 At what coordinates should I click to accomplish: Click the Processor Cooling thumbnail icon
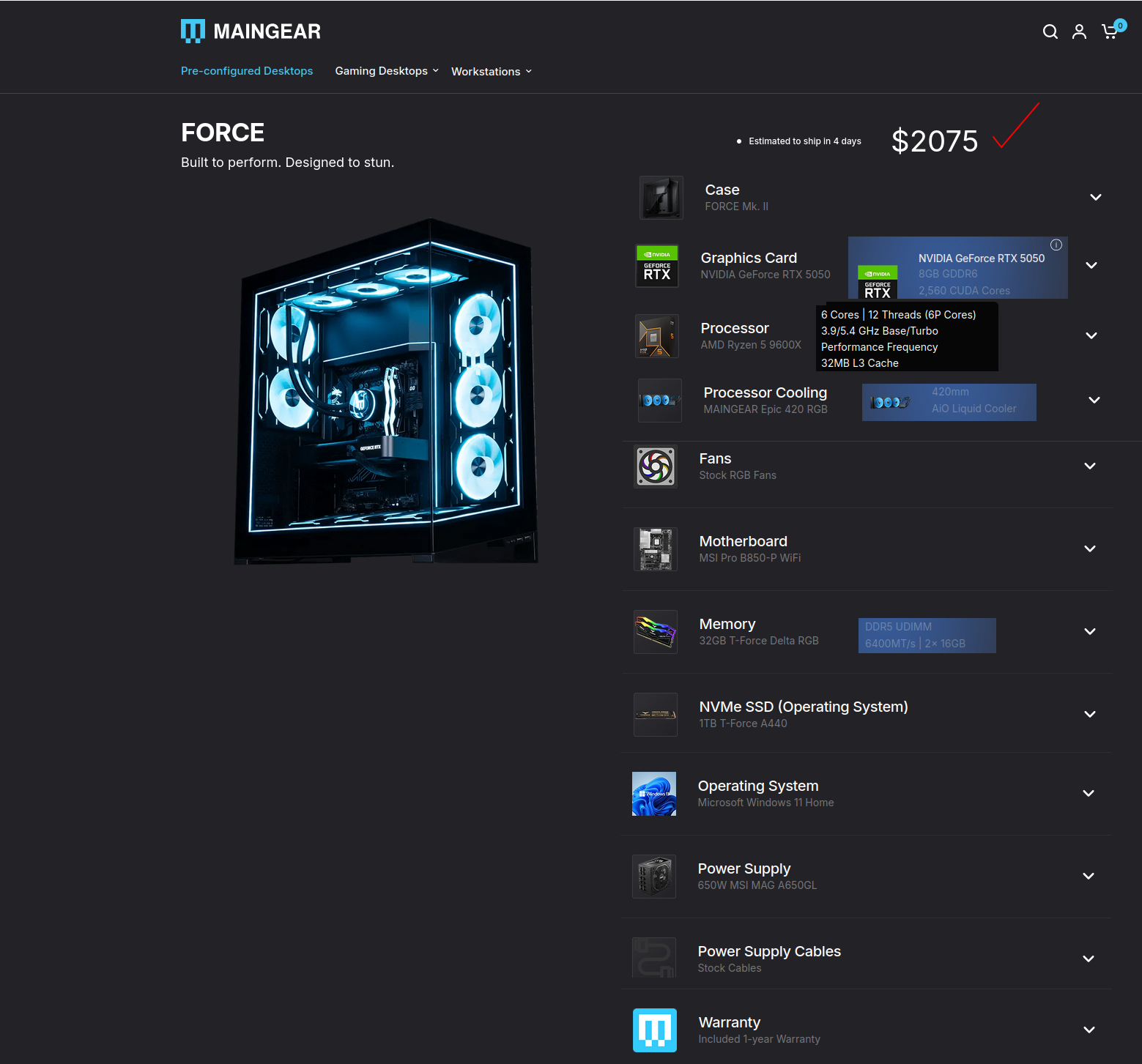660,401
